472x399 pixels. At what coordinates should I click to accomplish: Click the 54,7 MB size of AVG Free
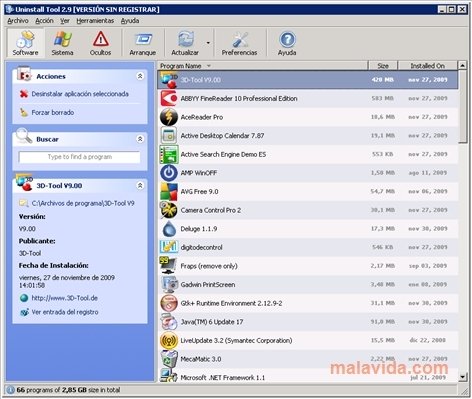click(x=382, y=192)
